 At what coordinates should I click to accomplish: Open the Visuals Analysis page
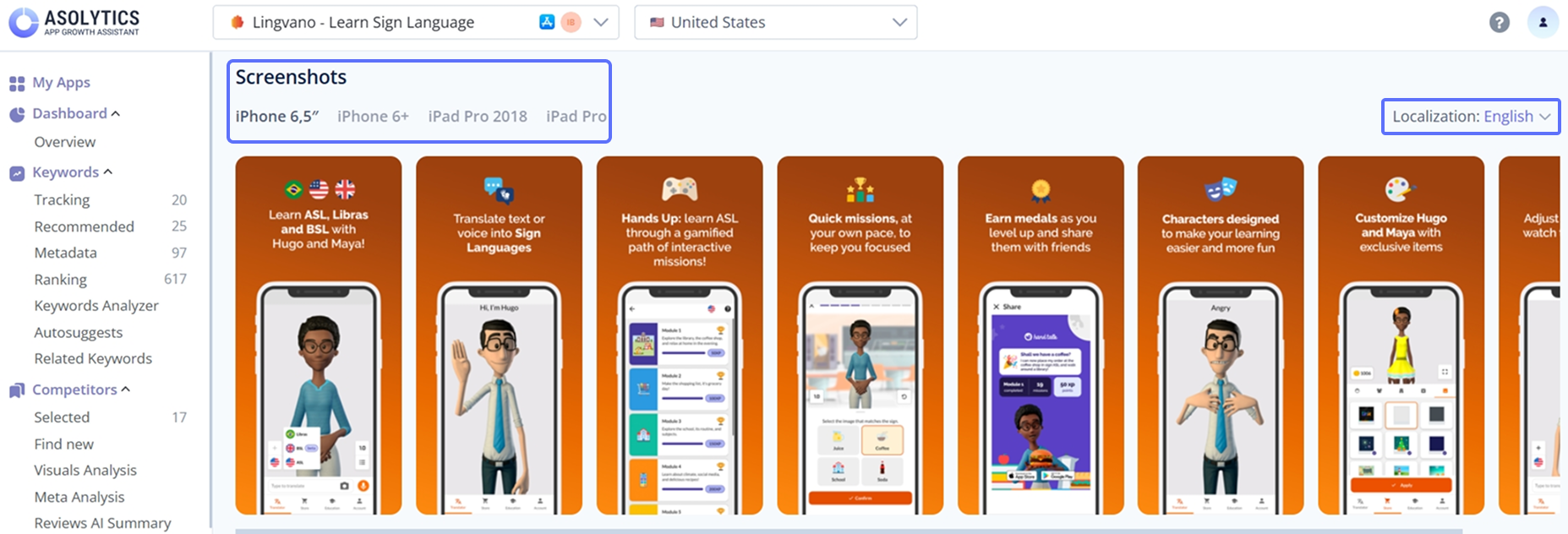pos(85,471)
